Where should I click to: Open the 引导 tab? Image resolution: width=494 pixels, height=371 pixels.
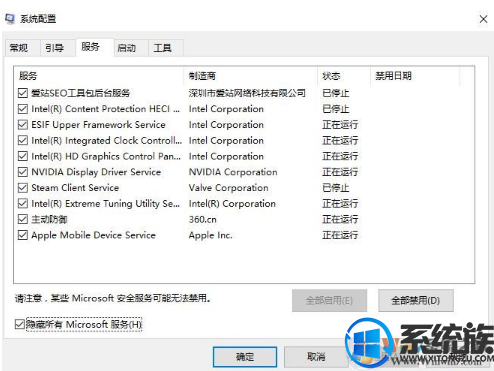click(58, 48)
